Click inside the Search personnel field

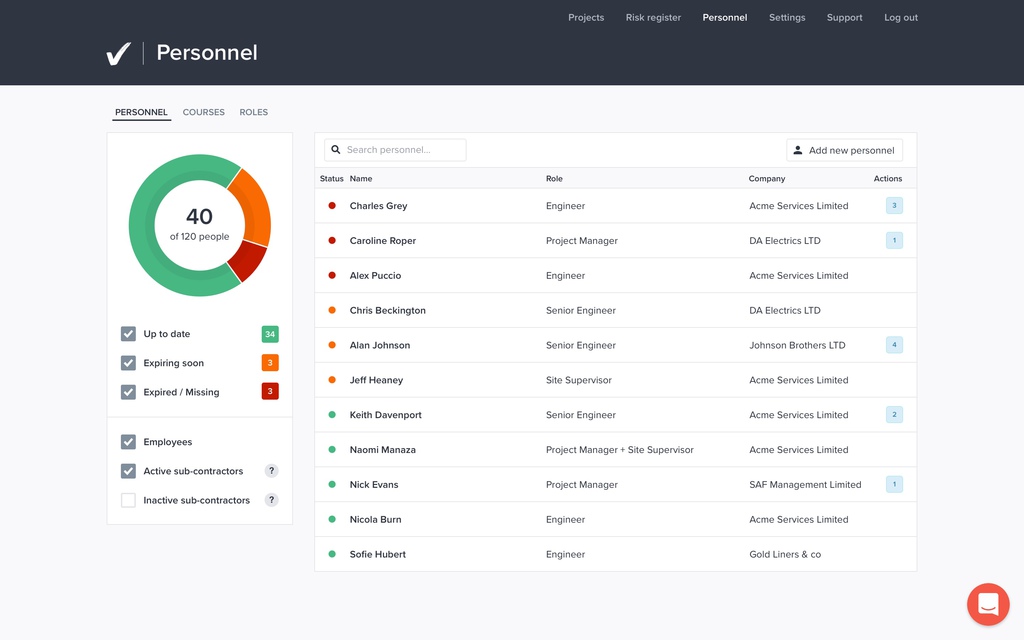pos(400,149)
